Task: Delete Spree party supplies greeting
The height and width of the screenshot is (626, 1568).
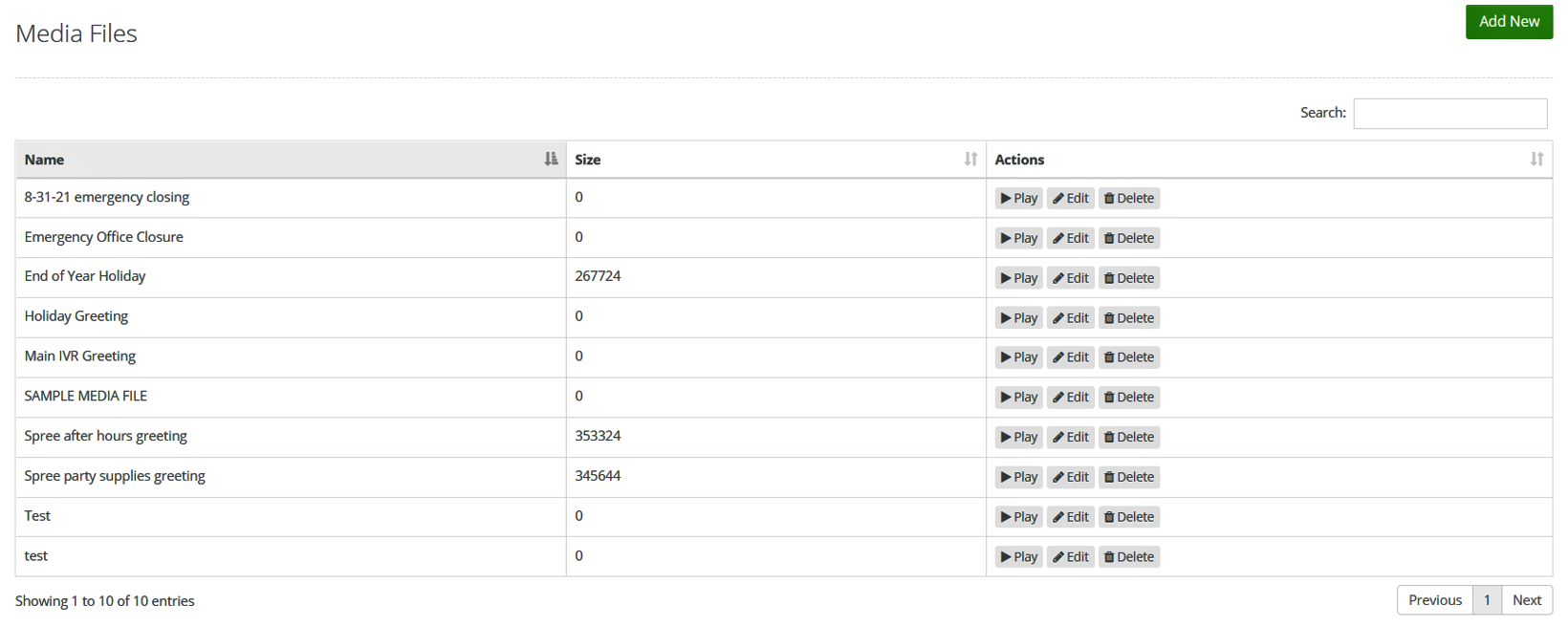Action: (1128, 477)
